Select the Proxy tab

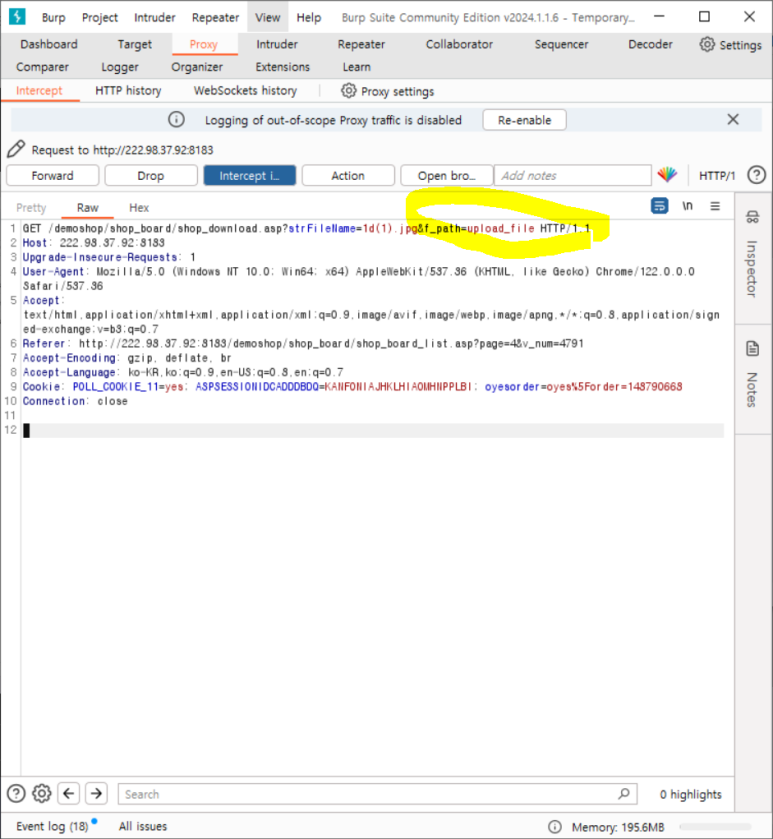click(204, 44)
